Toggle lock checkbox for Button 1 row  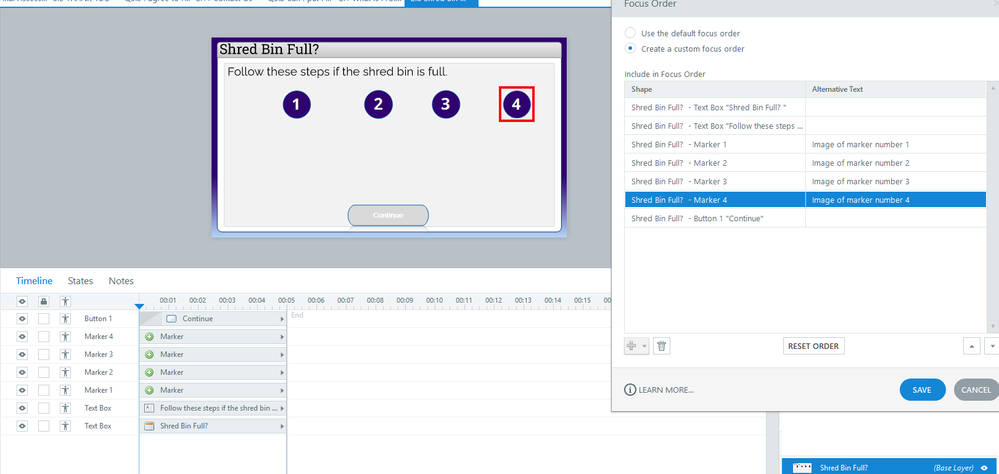point(43,319)
